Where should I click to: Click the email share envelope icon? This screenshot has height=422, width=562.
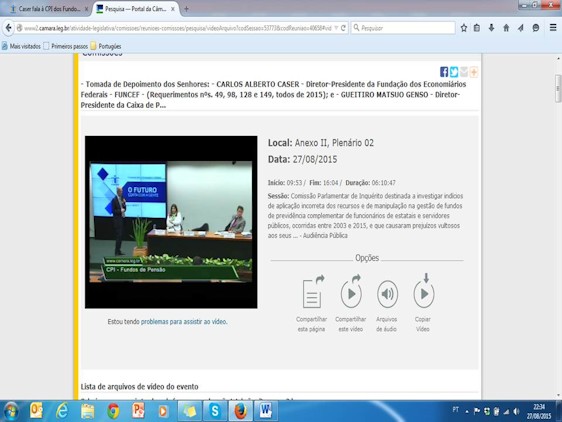tap(464, 72)
